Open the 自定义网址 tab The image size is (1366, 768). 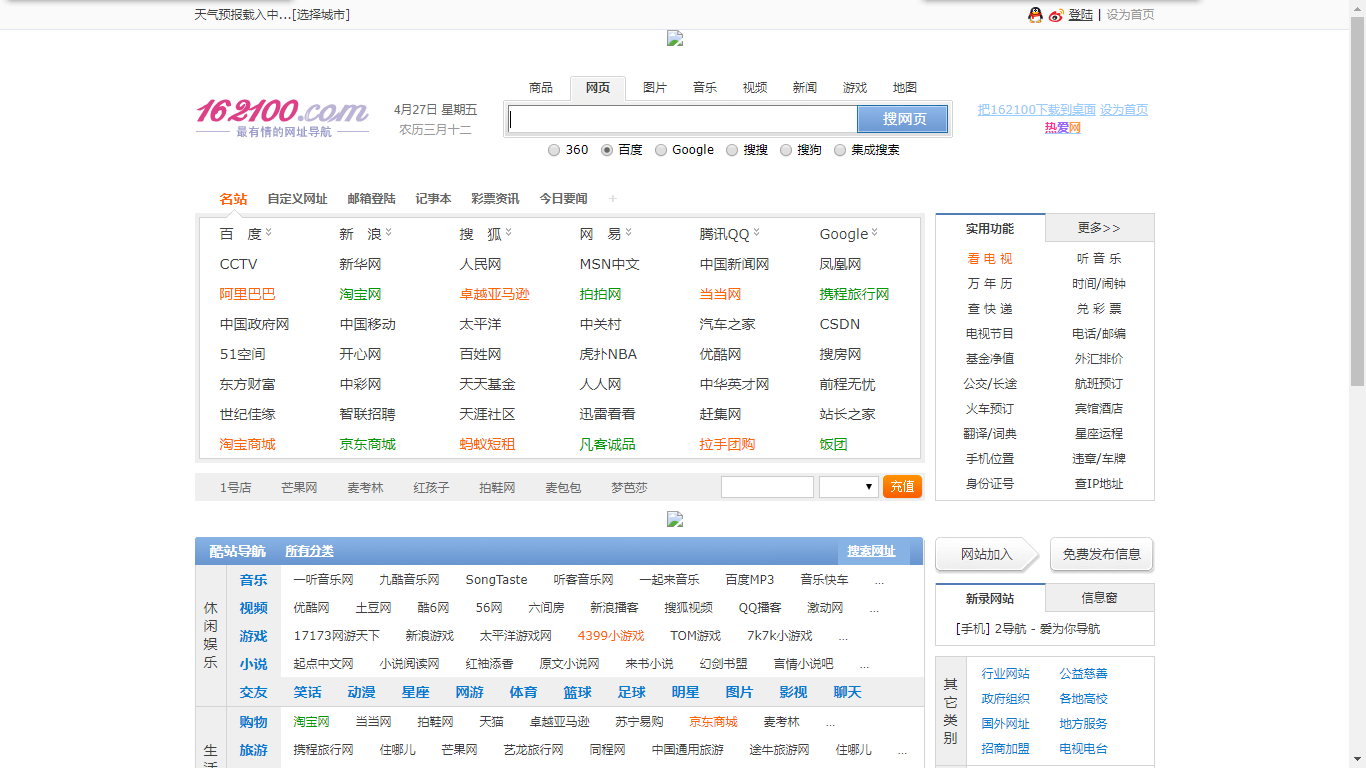[297, 199]
